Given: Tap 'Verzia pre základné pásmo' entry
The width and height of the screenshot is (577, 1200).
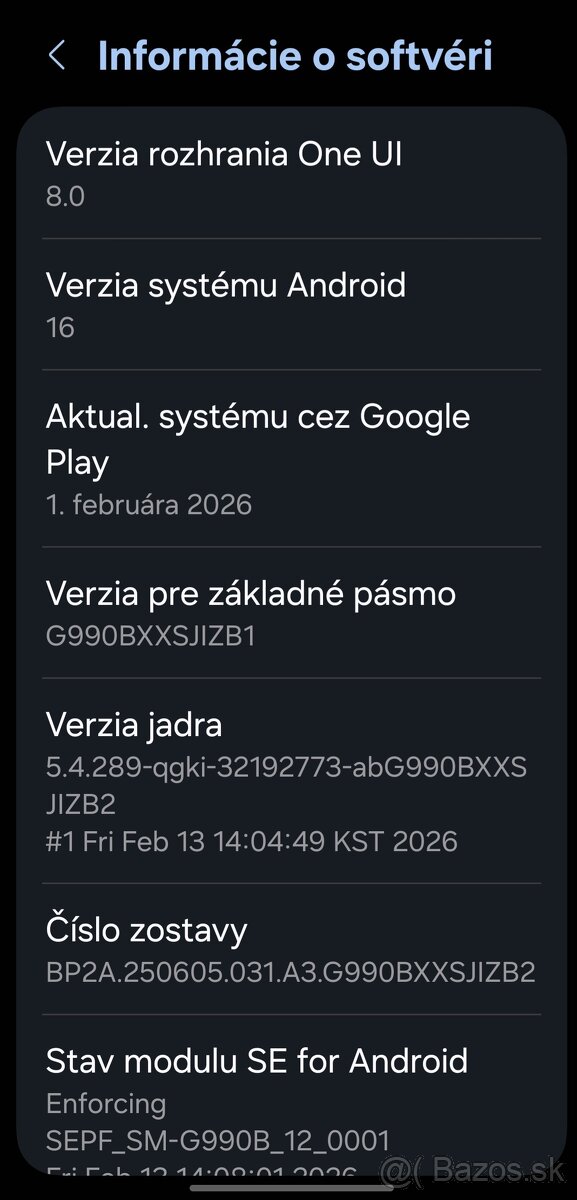Looking at the screenshot, I should (x=251, y=593).
